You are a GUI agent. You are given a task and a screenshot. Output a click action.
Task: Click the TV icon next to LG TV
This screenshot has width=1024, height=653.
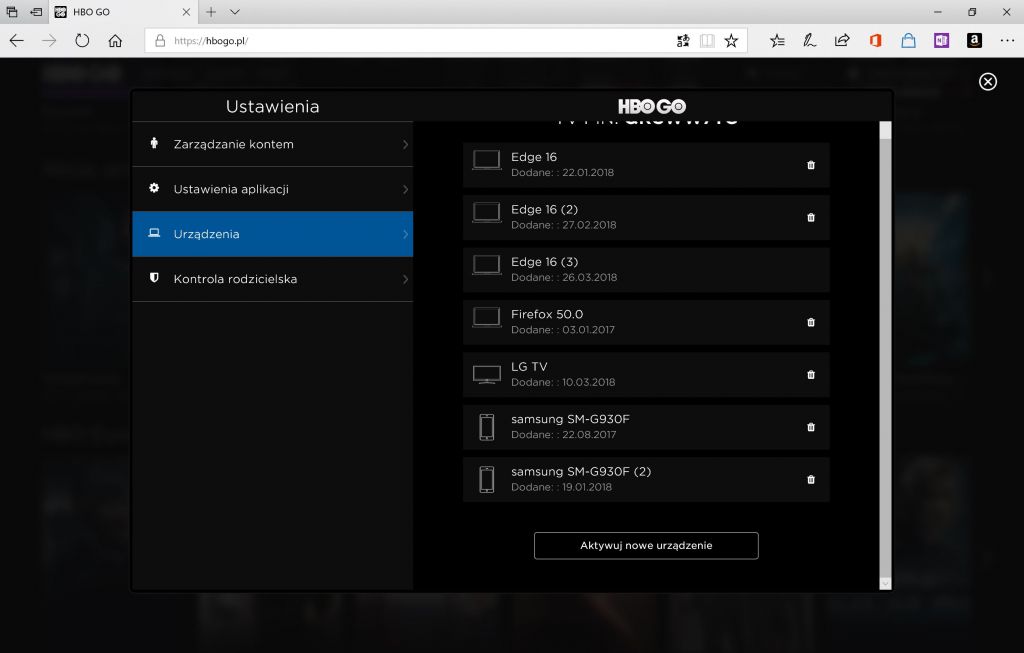pyautogui.click(x=487, y=375)
